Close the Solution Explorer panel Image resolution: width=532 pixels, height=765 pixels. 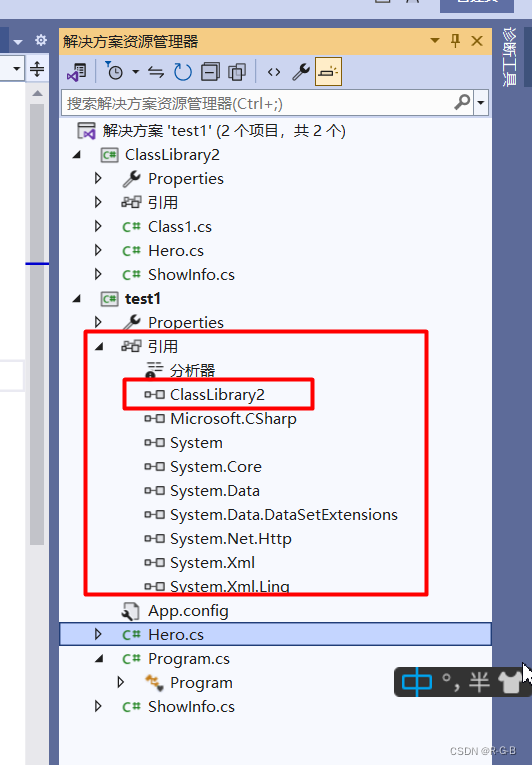pyautogui.click(x=477, y=40)
